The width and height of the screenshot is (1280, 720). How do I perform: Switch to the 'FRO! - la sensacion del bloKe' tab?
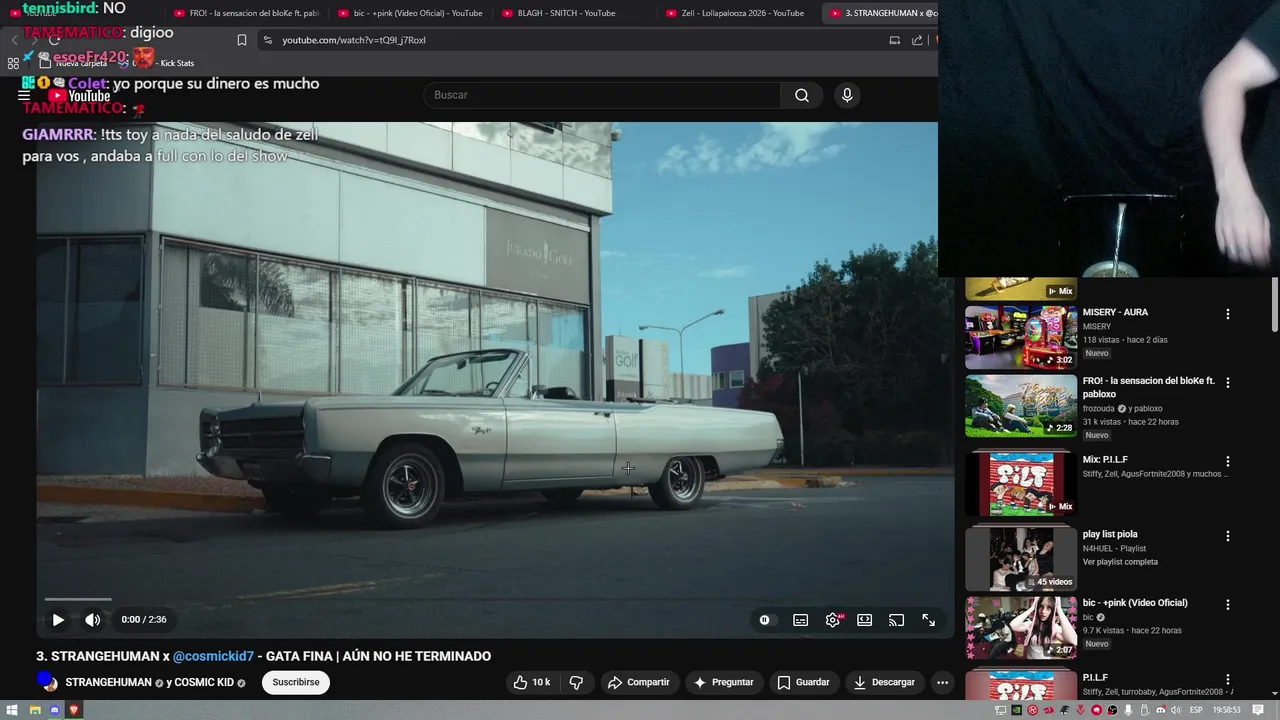(246, 13)
